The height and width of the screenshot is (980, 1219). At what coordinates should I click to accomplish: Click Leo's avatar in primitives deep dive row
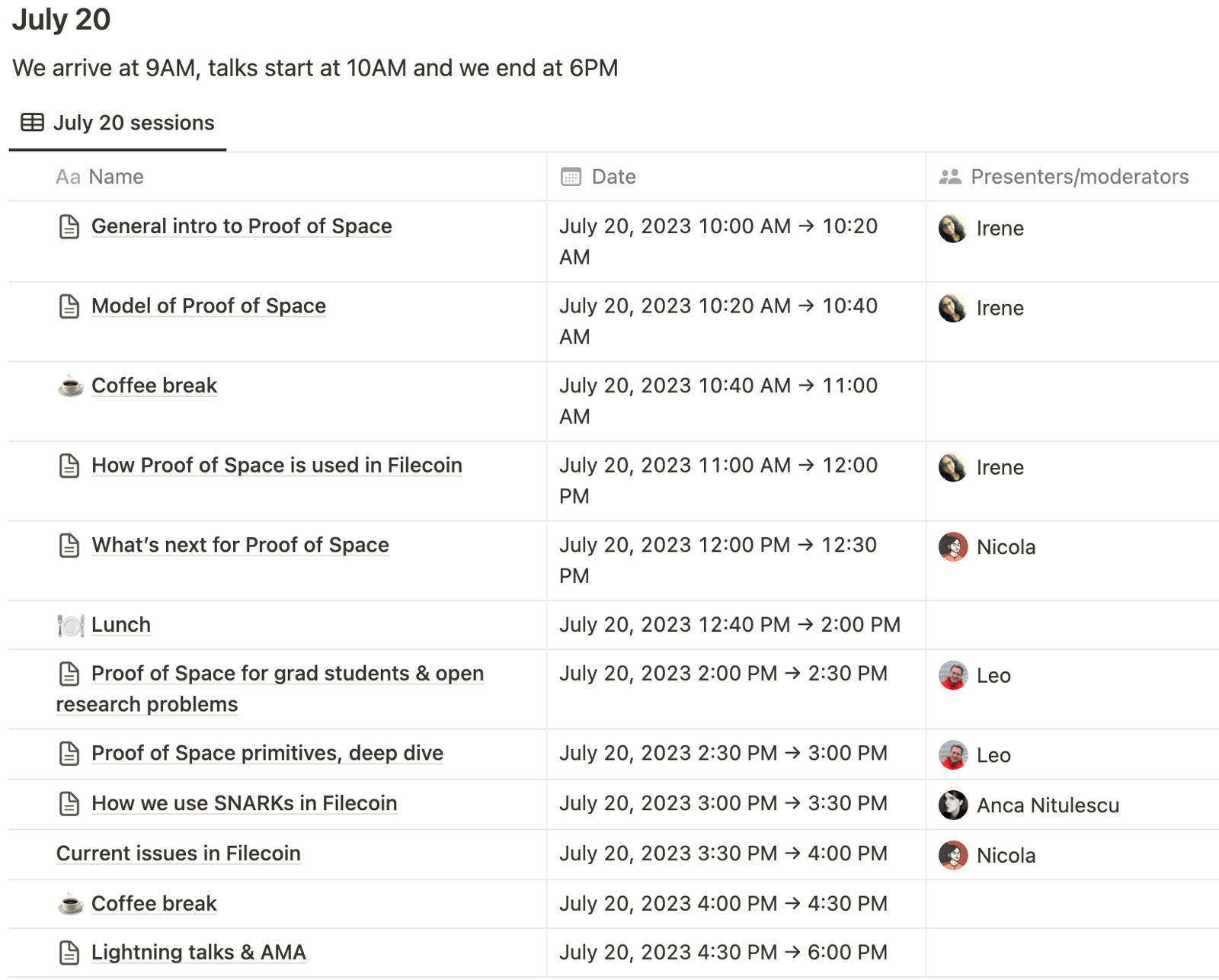(952, 755)
